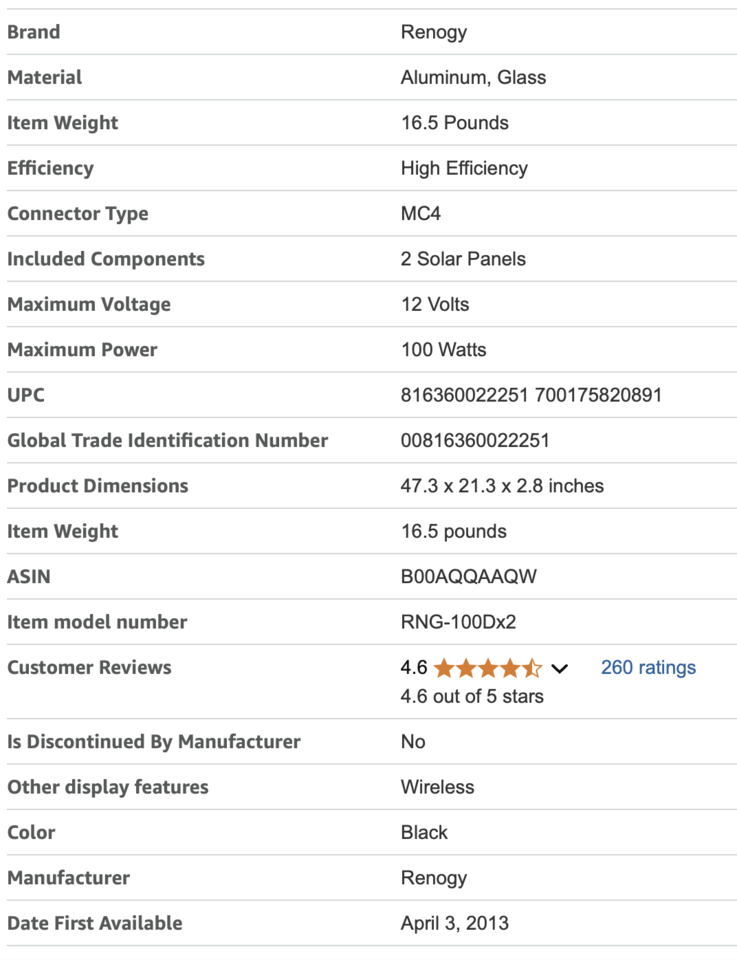Select the ASIN value B00AQQAAQW
737x960 pixels.
(469, 577)
